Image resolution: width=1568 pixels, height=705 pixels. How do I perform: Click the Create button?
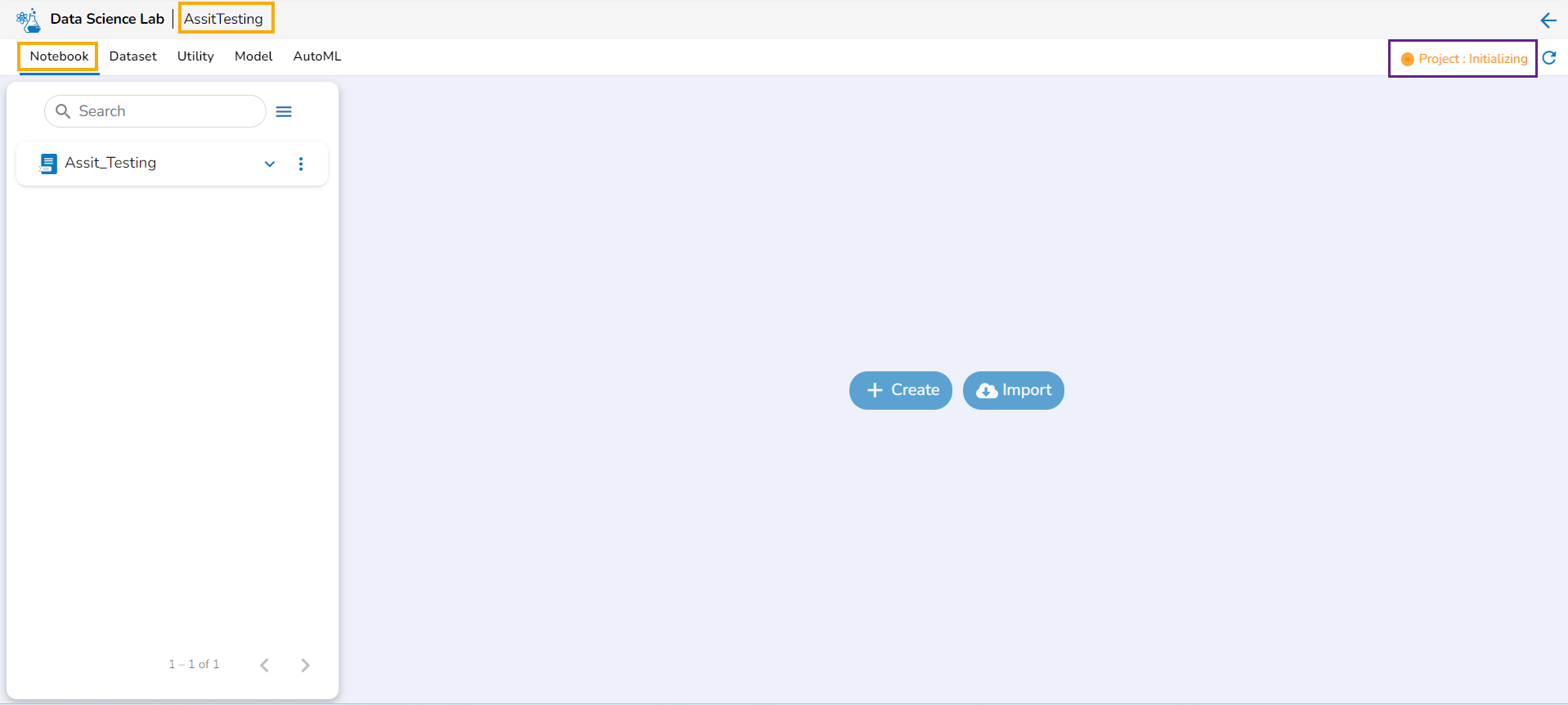pyautogui.click(x=901, y=390)
